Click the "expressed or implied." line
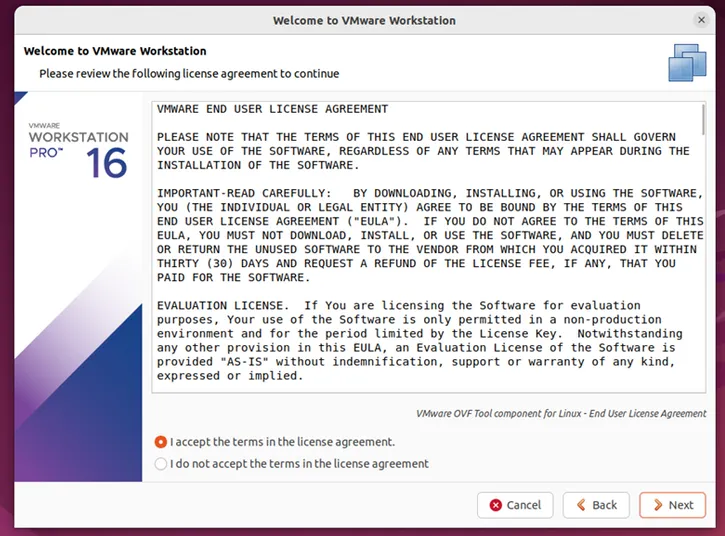This screenshot has height=536, width=725. [230, 376]
